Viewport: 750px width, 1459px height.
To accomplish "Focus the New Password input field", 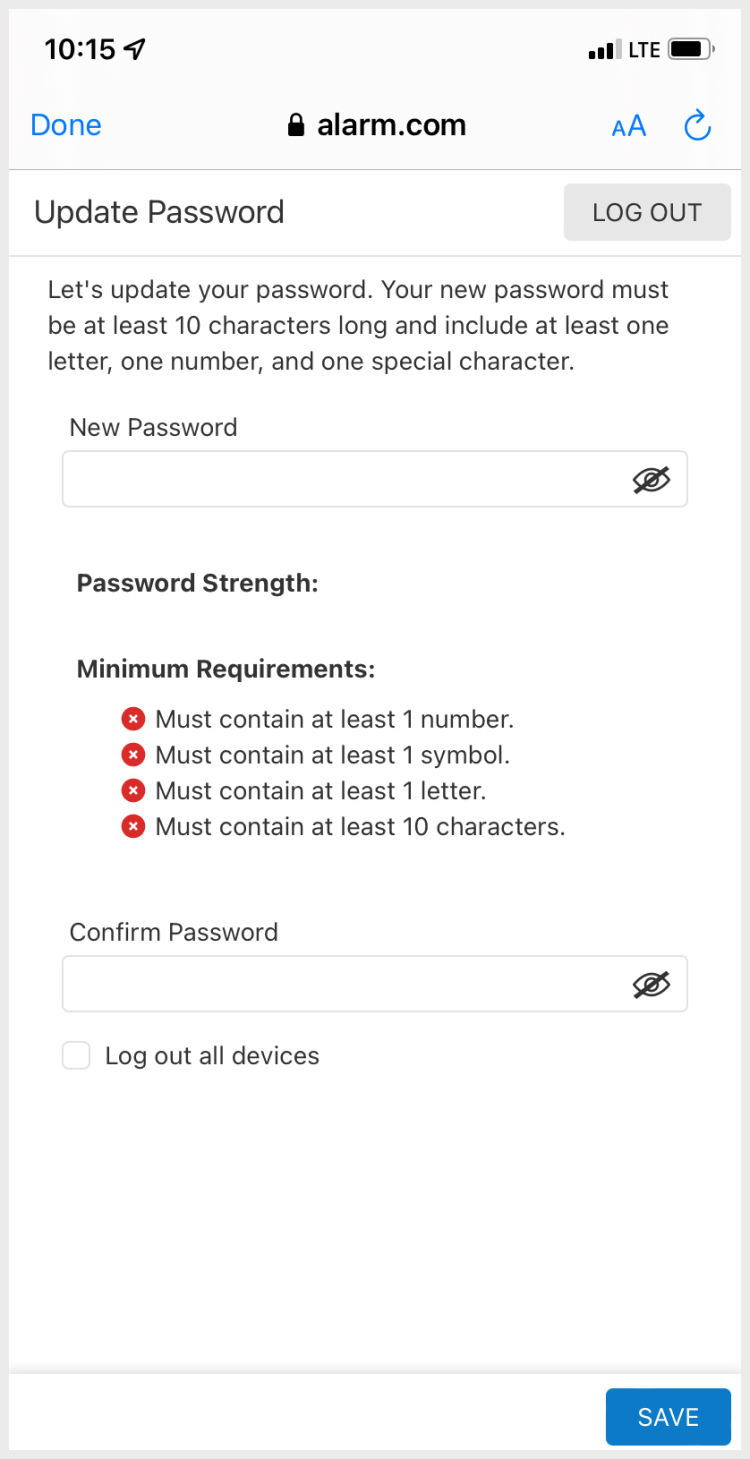I will (340, 480).
